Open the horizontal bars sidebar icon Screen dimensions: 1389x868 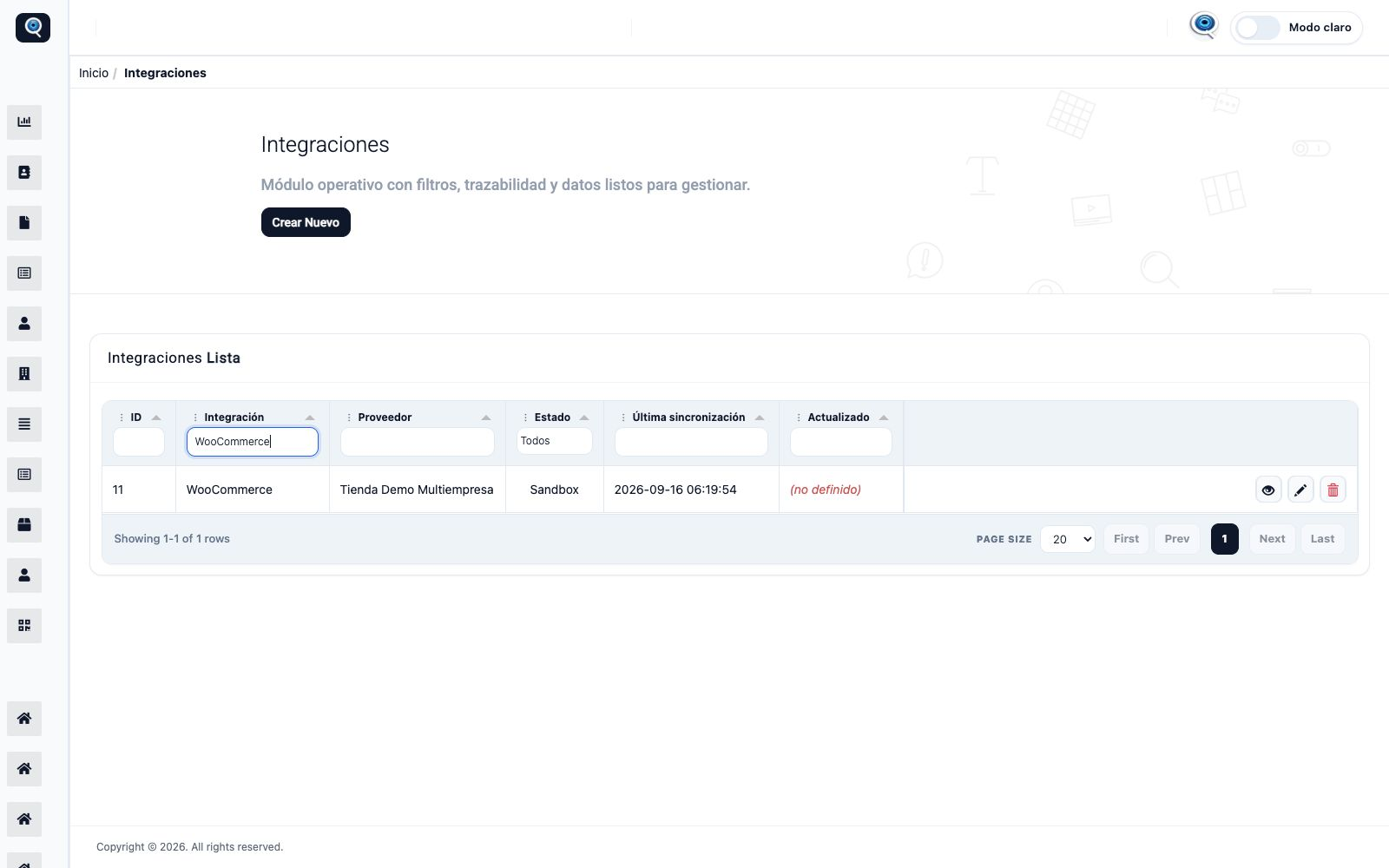pos(24,424)
